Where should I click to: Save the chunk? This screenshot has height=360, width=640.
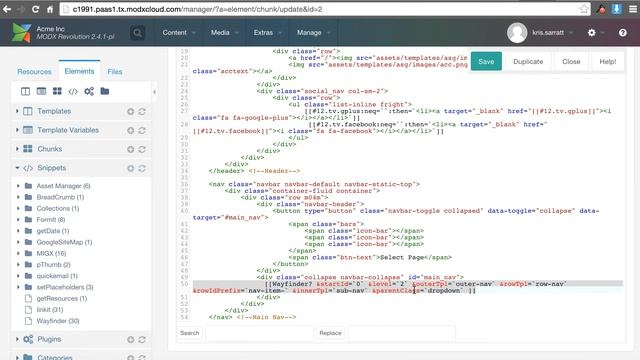486,61
